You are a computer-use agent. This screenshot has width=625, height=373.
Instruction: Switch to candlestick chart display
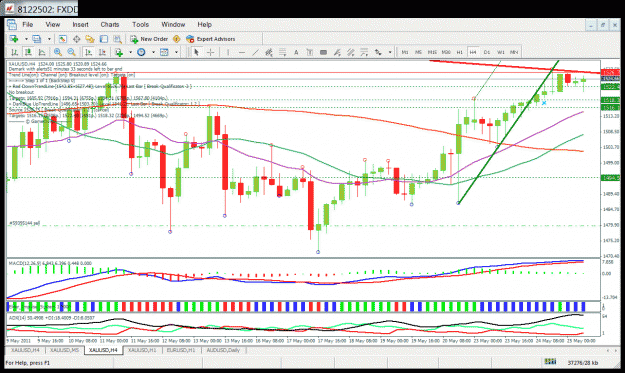(x=28, y=52)
